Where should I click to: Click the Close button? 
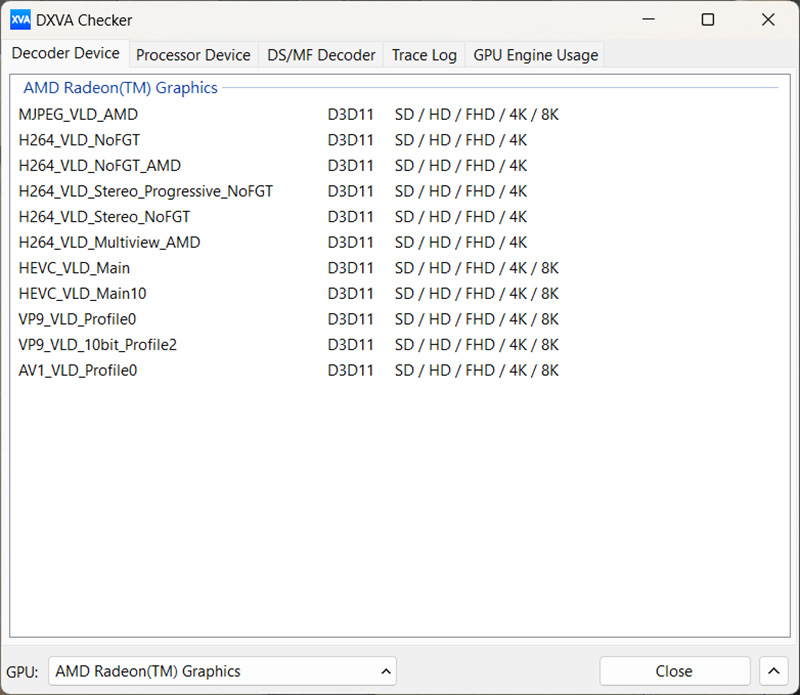(674, 671)
